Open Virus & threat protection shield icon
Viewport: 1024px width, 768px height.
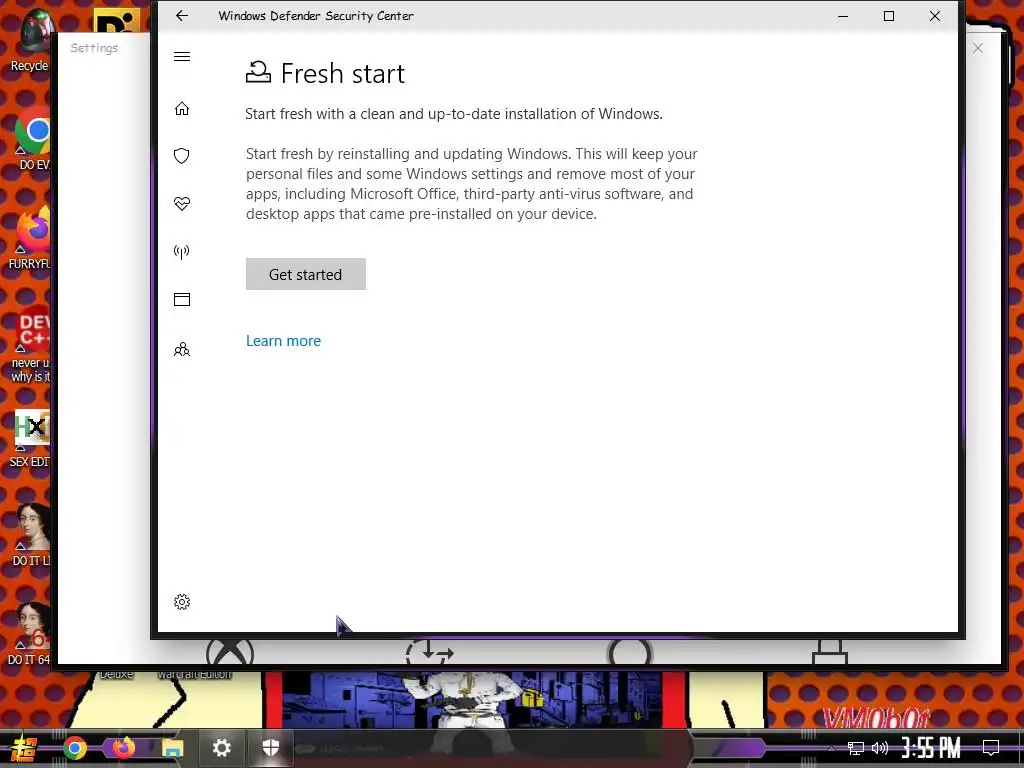pyautogui.click(x=182, y=155)
